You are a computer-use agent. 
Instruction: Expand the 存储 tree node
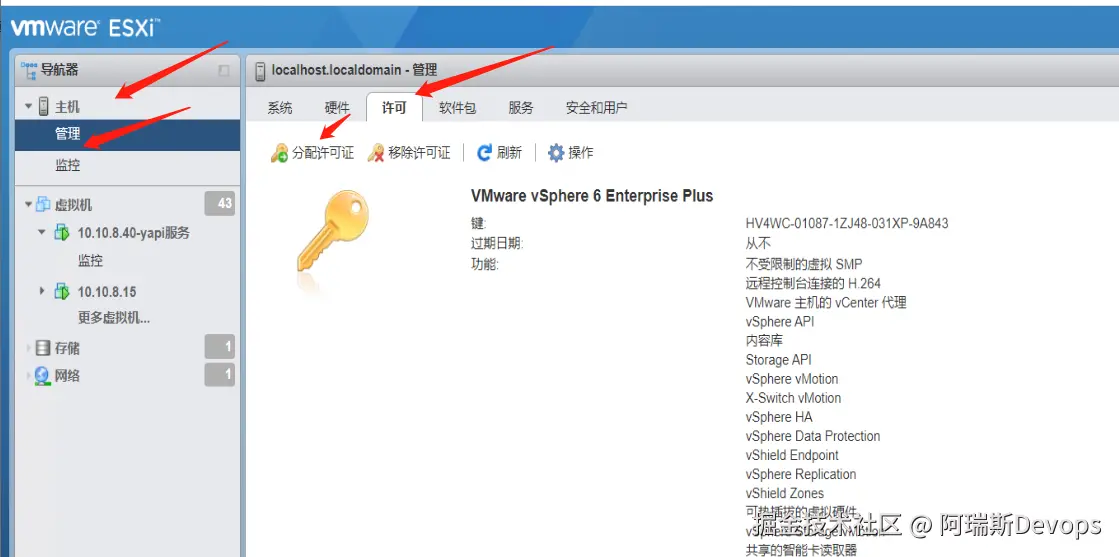point(29,348)
